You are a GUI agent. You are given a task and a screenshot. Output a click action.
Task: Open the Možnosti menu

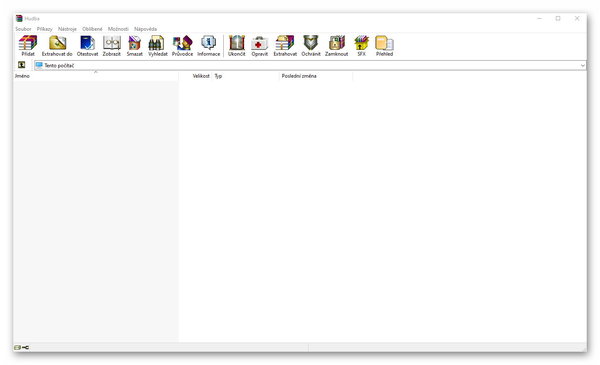click(x=118, y=29)
